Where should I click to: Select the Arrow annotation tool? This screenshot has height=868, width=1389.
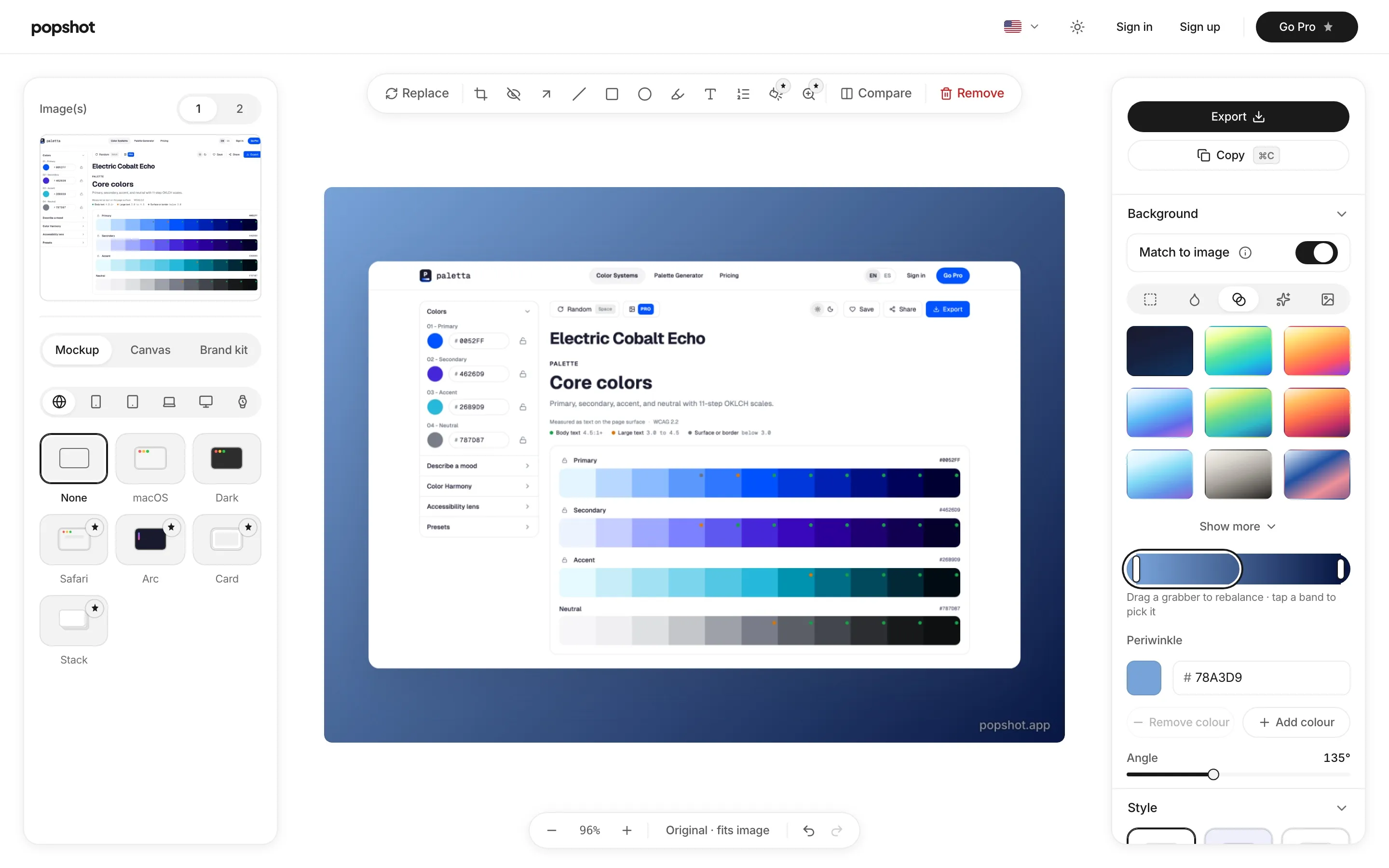(546, 94)
